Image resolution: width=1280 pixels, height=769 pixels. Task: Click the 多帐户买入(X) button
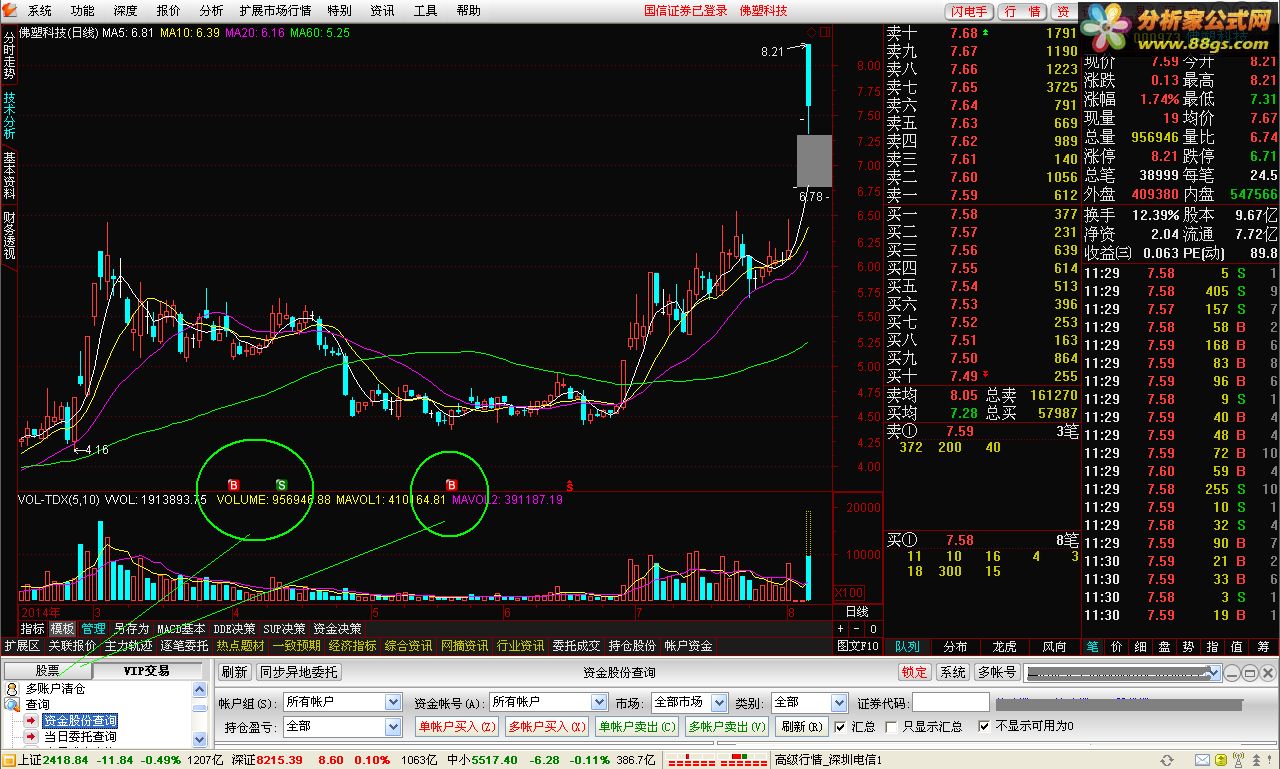point(547,726)
